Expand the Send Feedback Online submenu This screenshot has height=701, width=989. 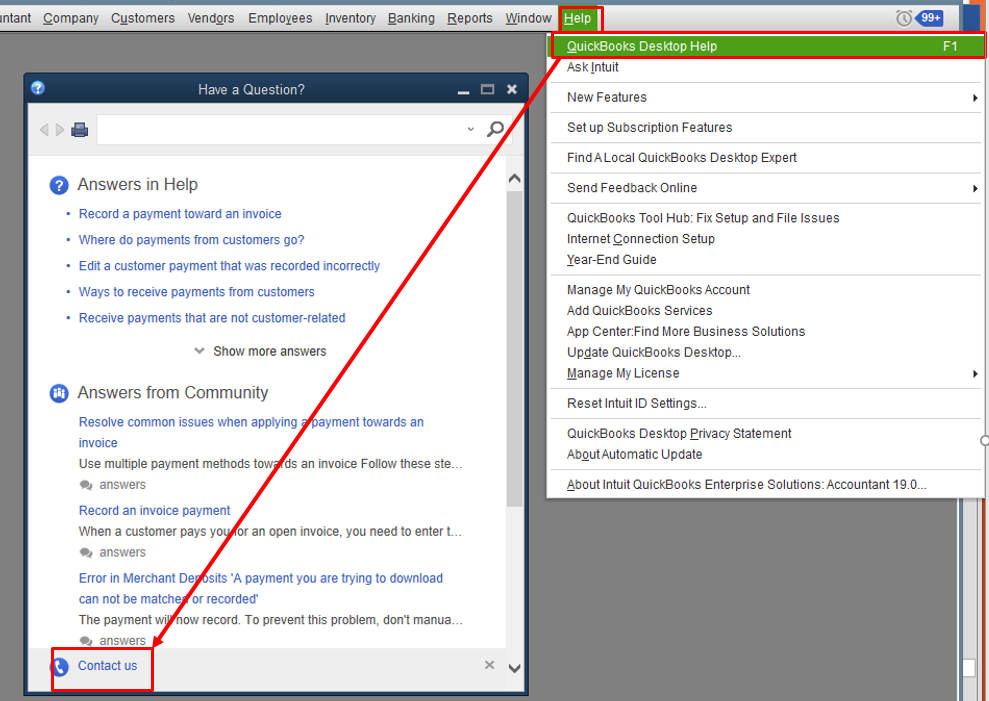coord(975,188)
